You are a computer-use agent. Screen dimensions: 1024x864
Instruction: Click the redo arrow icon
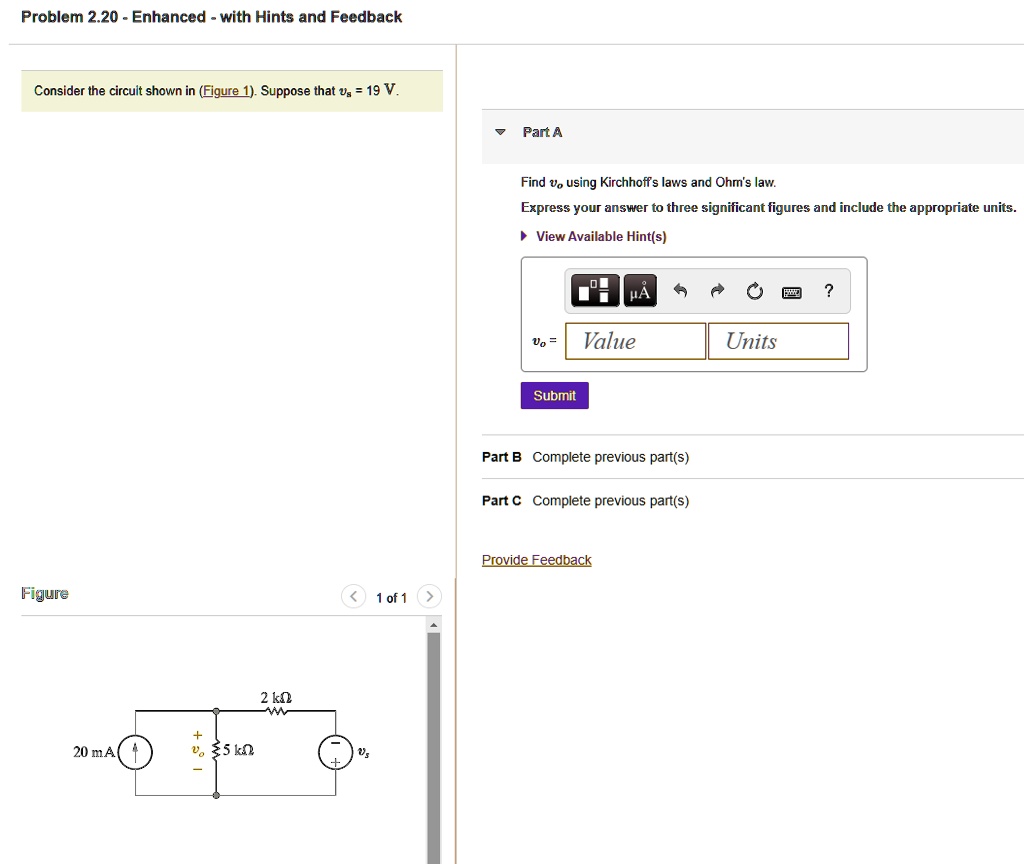(x=717, y=290)
